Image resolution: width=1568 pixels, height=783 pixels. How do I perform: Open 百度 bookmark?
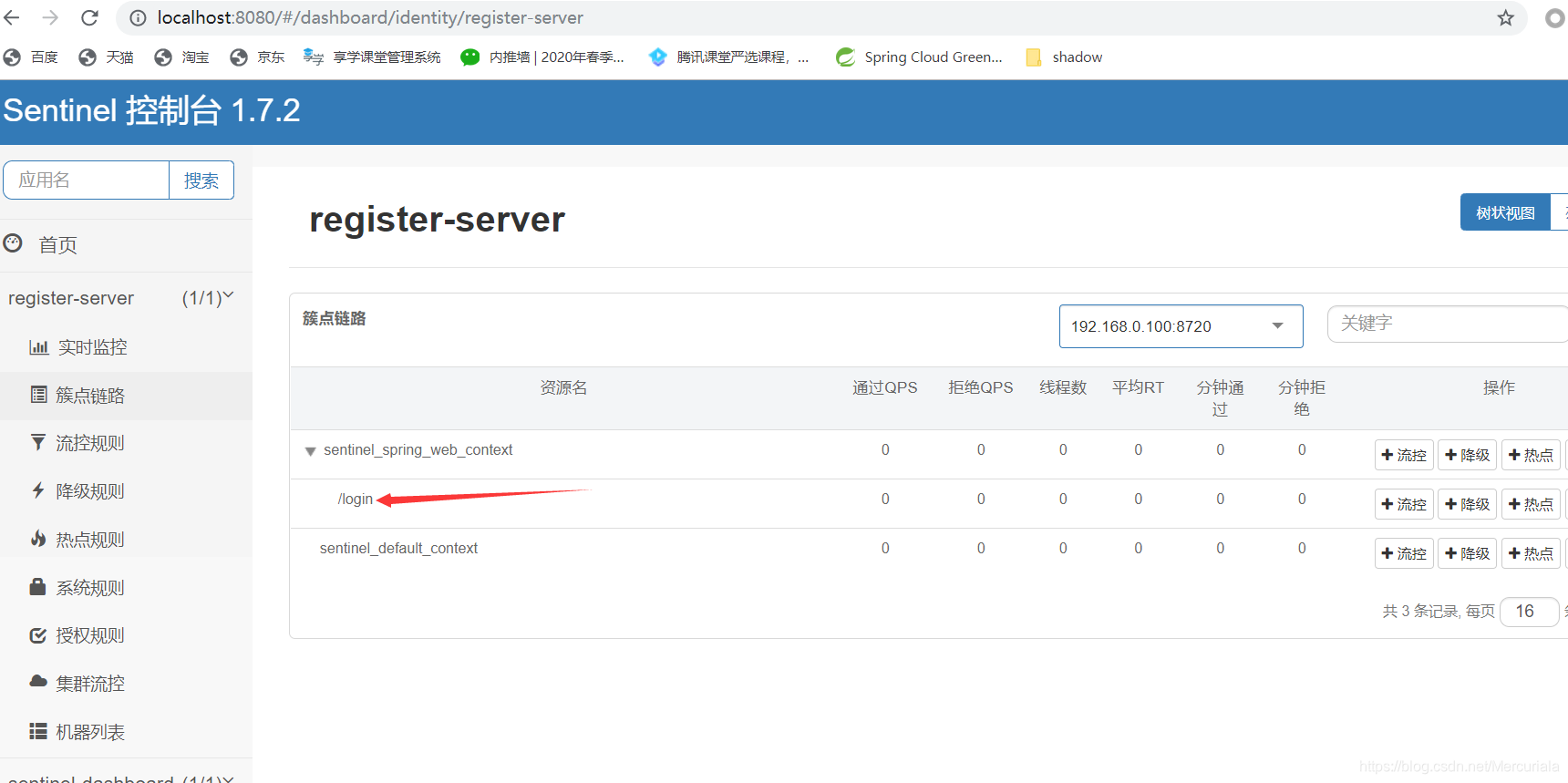[x=31, y=57]
